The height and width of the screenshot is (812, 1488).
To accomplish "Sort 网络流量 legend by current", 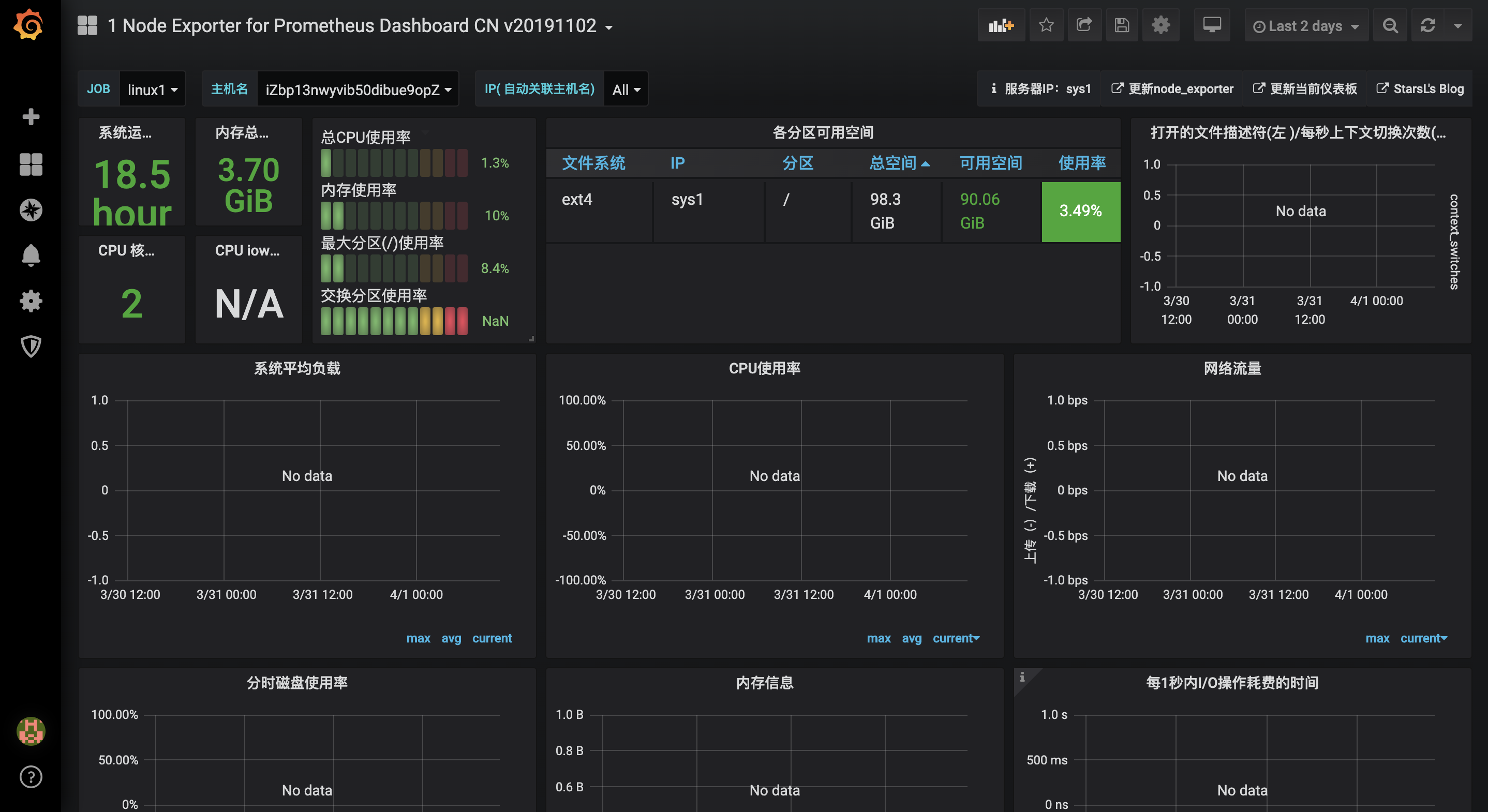I will pyautogui.click(x=1423, y=638).
